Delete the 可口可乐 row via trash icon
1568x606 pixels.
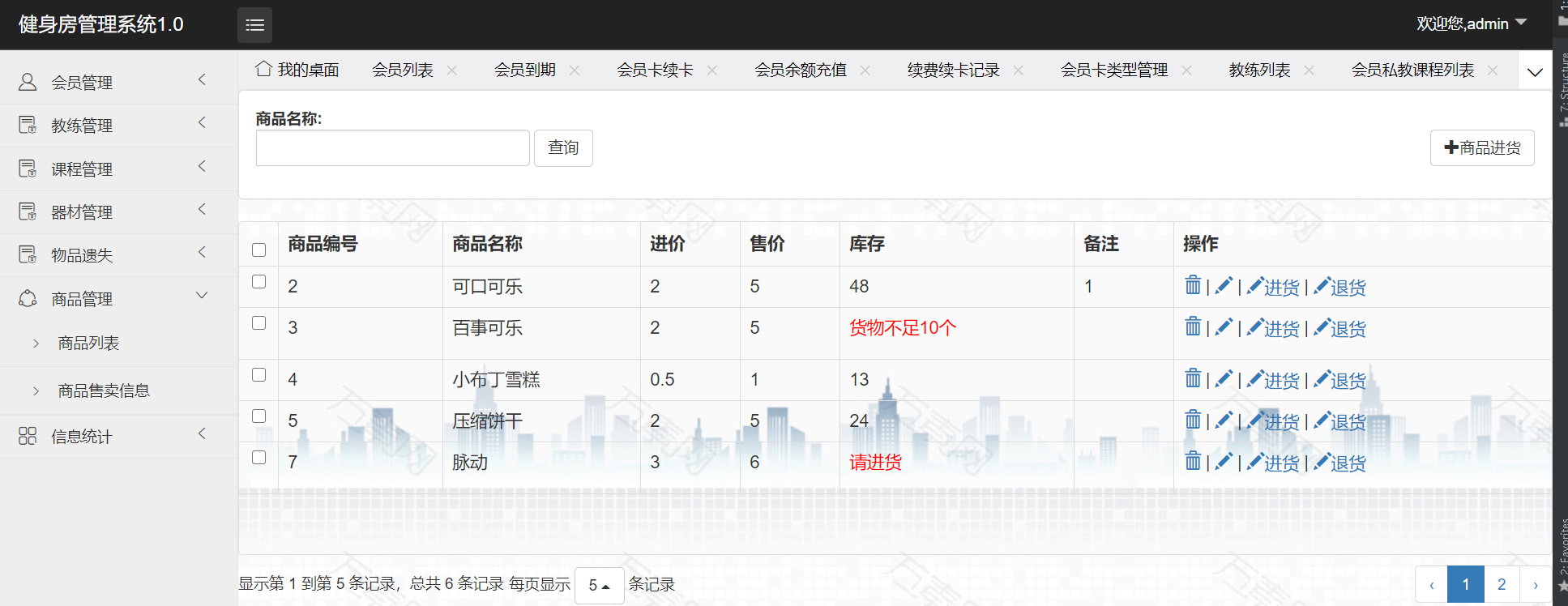[1193, 285]
